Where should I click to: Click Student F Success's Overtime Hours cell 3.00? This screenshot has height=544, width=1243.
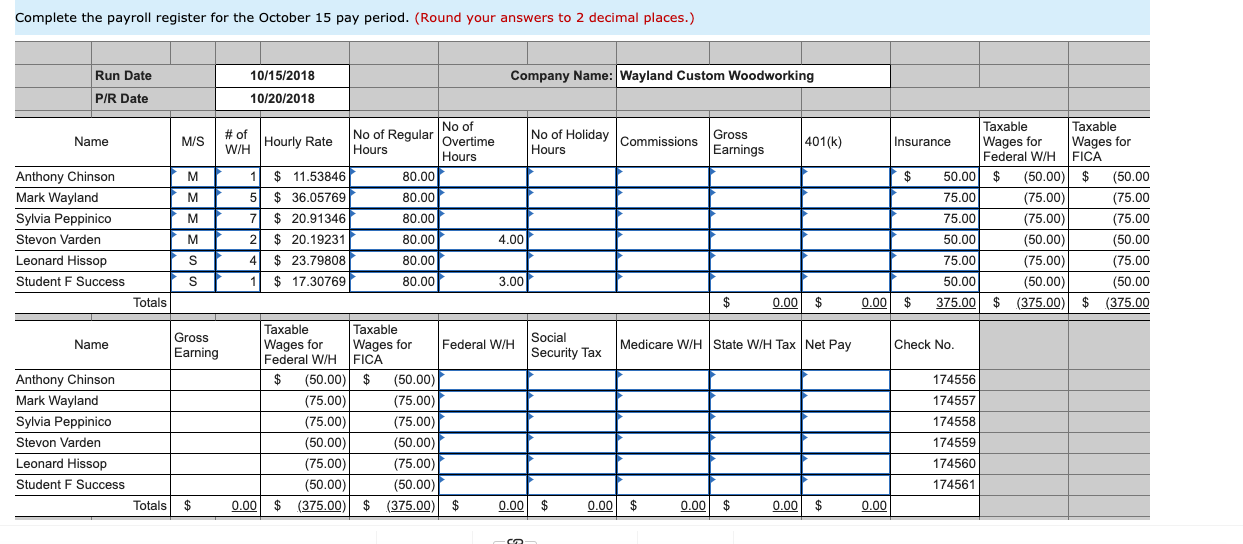pos(482,282)
